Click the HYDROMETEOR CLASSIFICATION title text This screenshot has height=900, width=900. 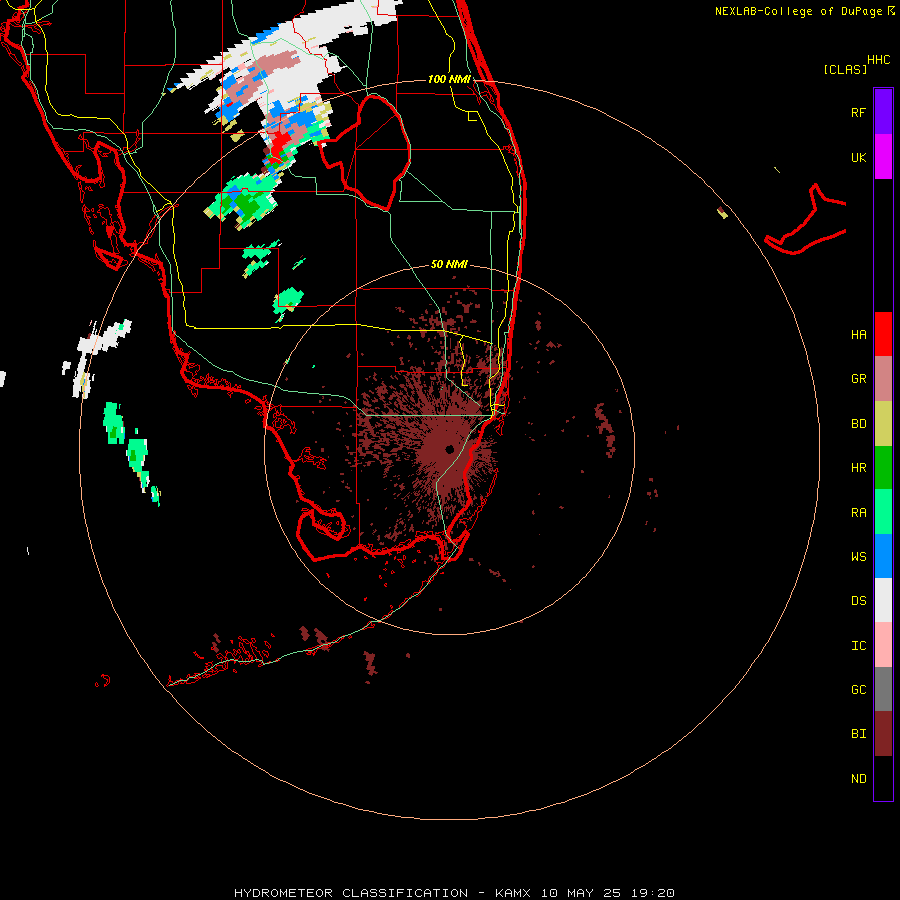pyautogui.click(x=351, y=893)
